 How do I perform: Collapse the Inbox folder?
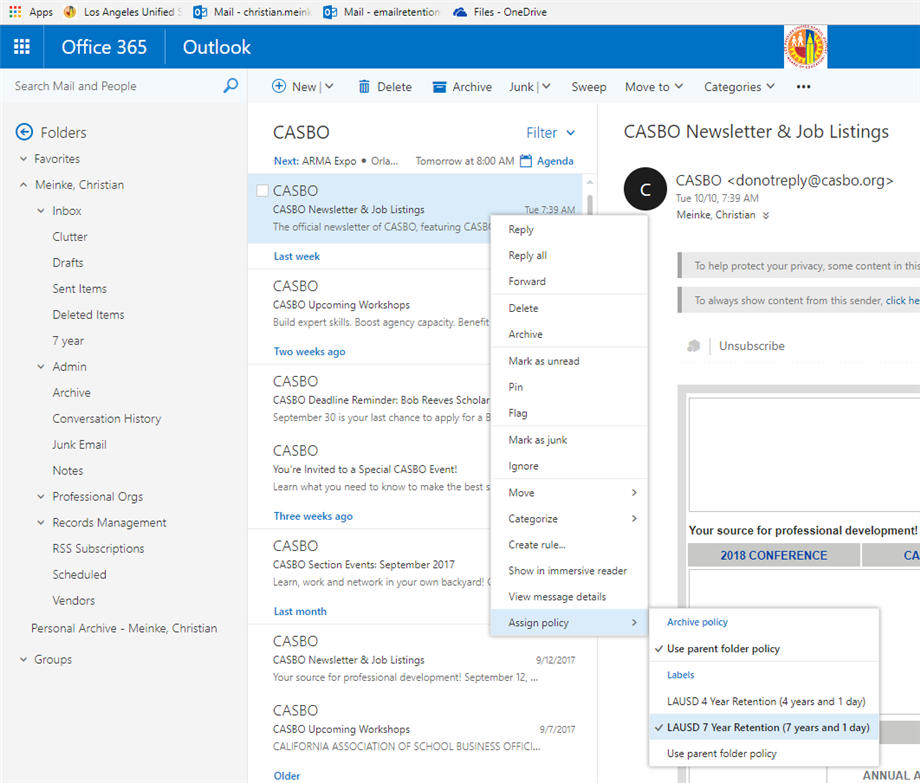(x=40, y=211)
